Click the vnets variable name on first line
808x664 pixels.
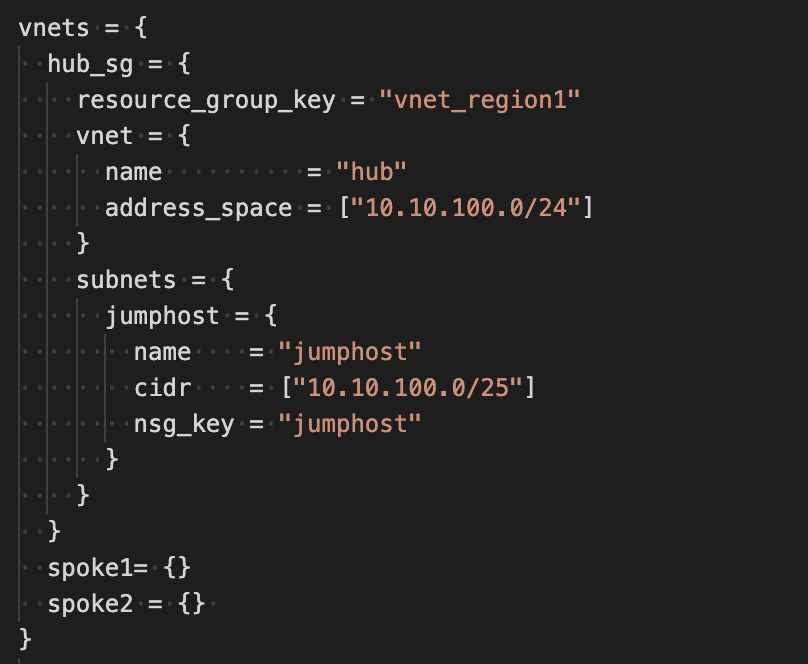click(54, 28)
